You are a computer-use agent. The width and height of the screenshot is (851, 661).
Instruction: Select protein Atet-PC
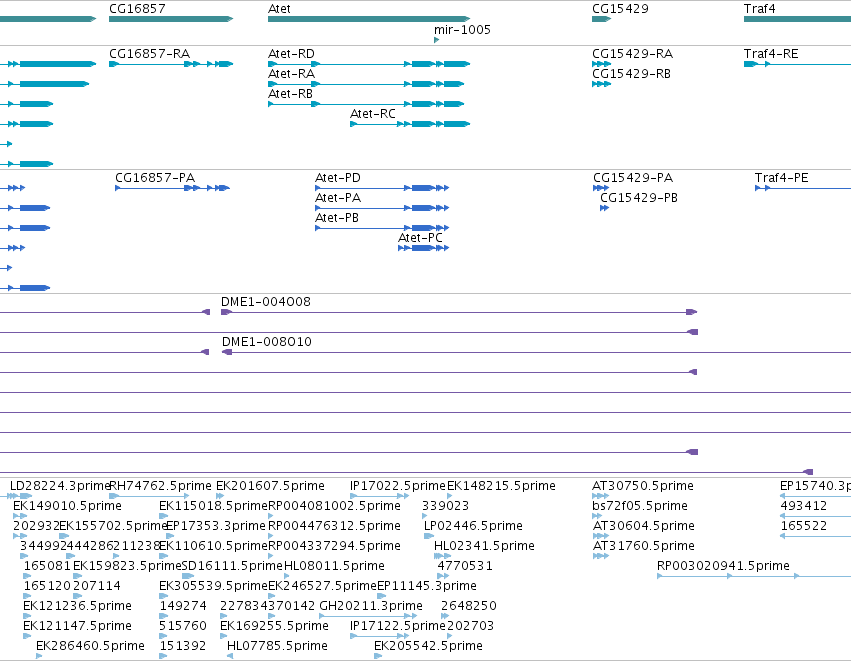tap(423, 248)
